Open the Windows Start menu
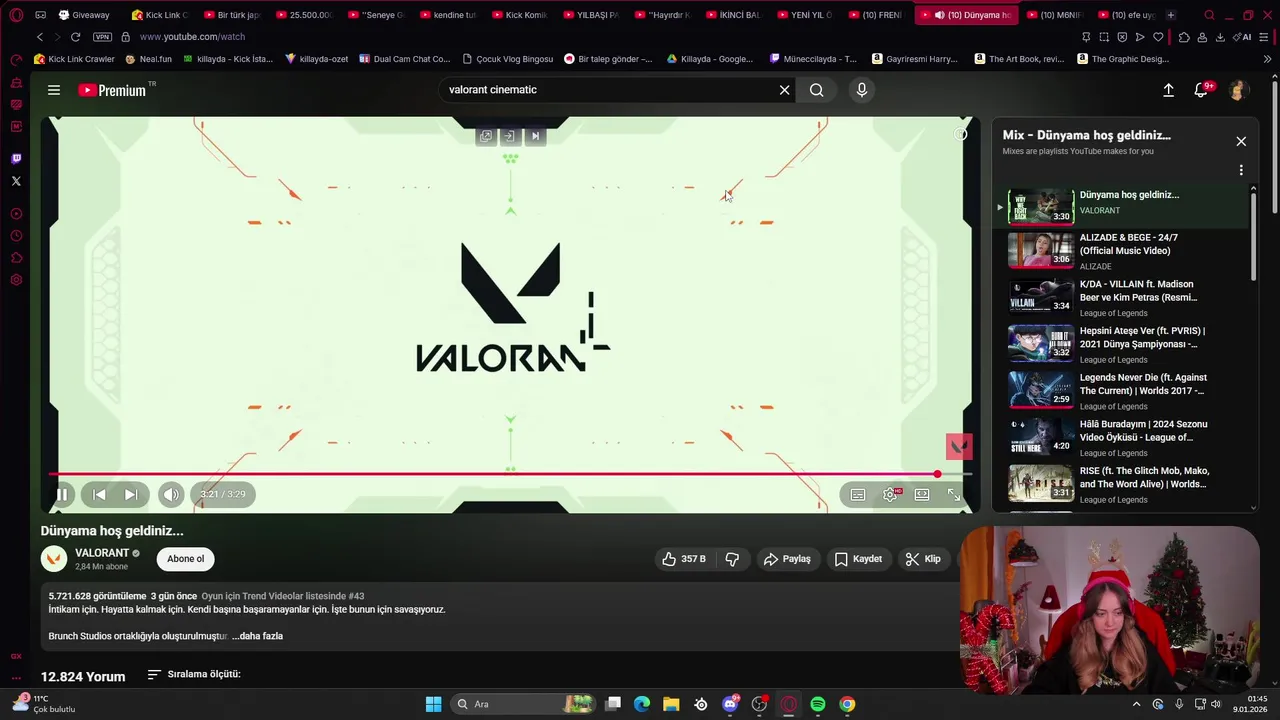The width and height of the screenshot is (1280, 720). click(x=433, y=704)
